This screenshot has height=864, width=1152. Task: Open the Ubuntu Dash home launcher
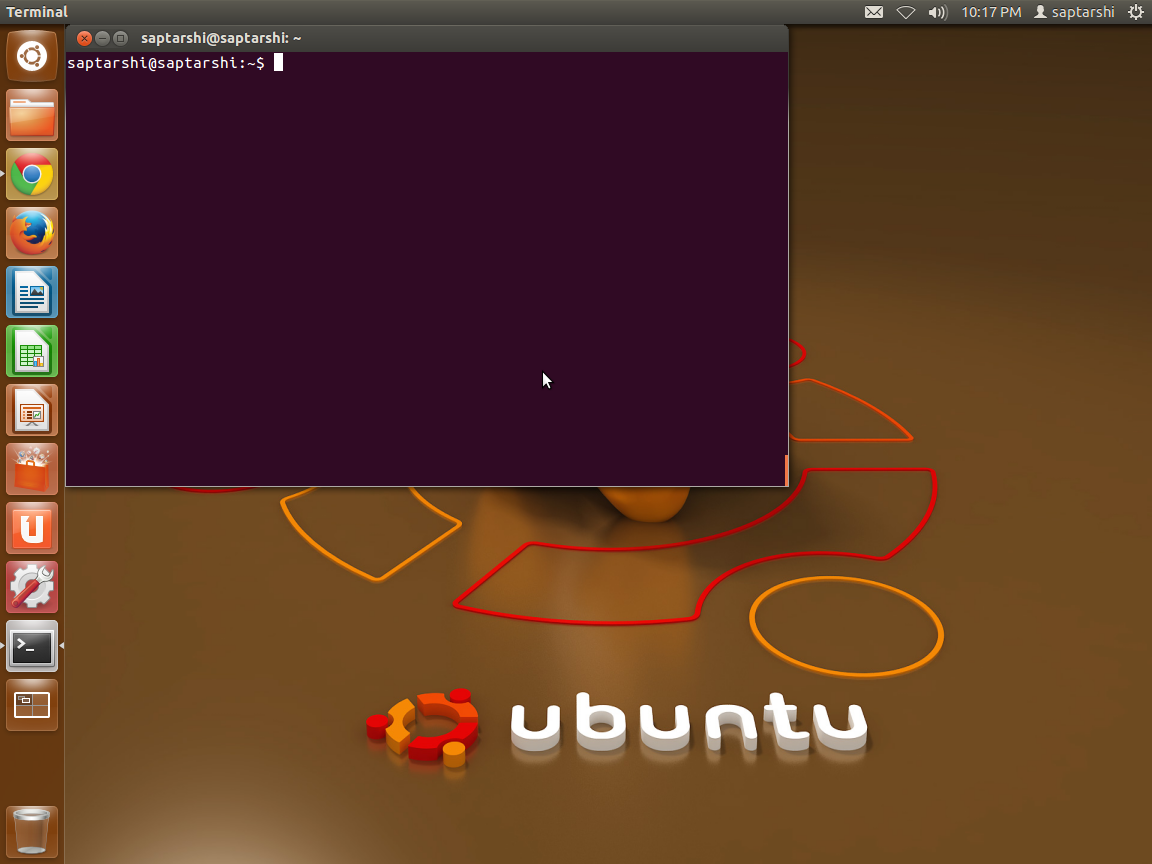coord(32,57)
